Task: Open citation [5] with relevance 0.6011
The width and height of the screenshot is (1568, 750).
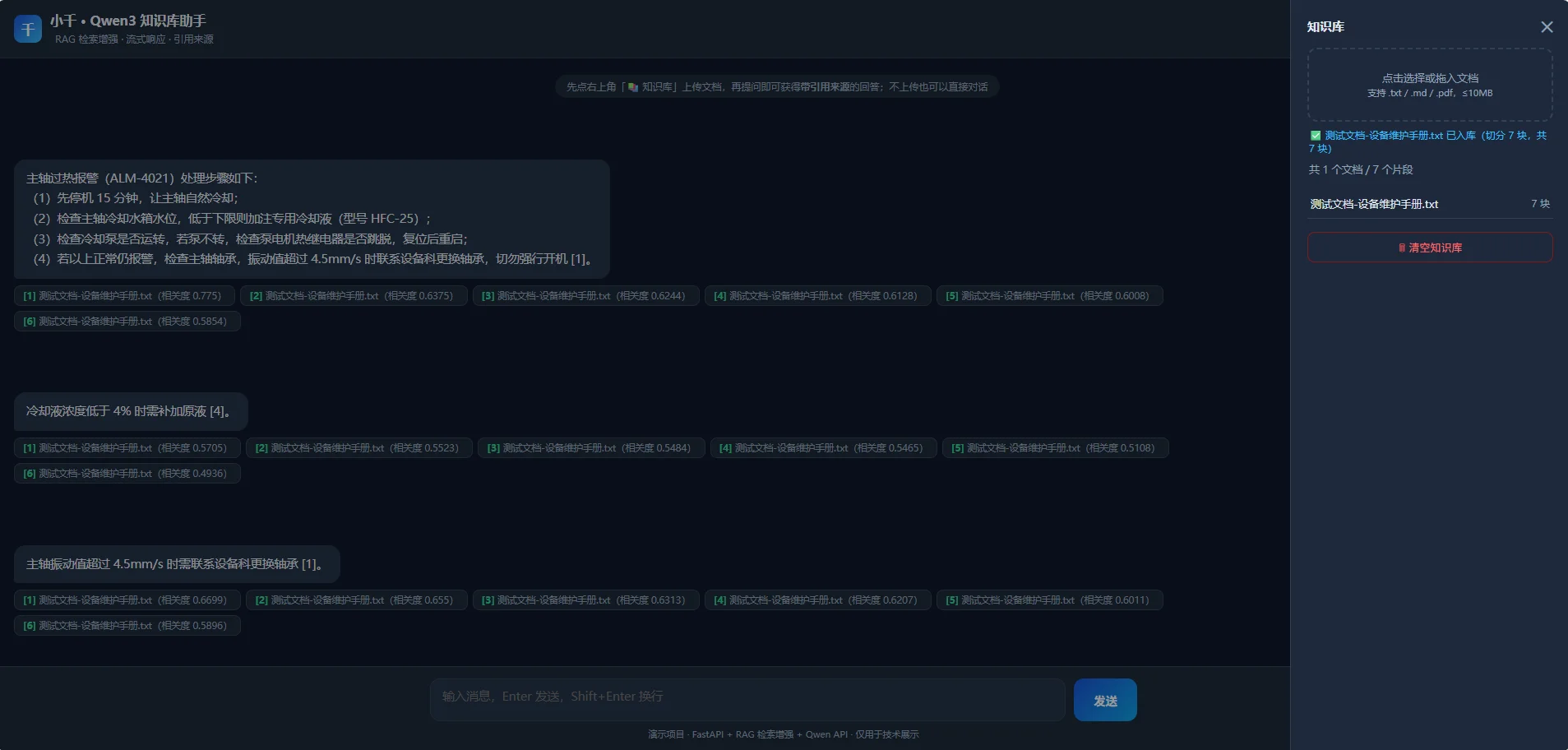Action: tap(1049, 600)
